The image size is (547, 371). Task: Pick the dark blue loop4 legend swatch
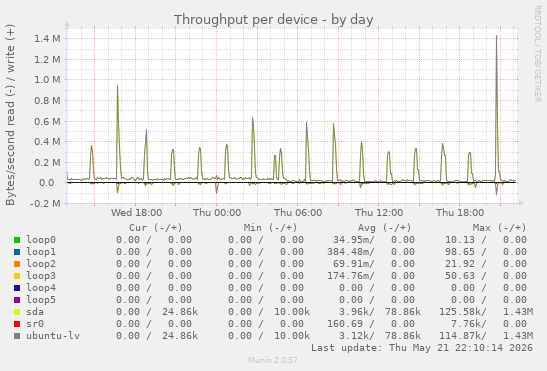17,288
